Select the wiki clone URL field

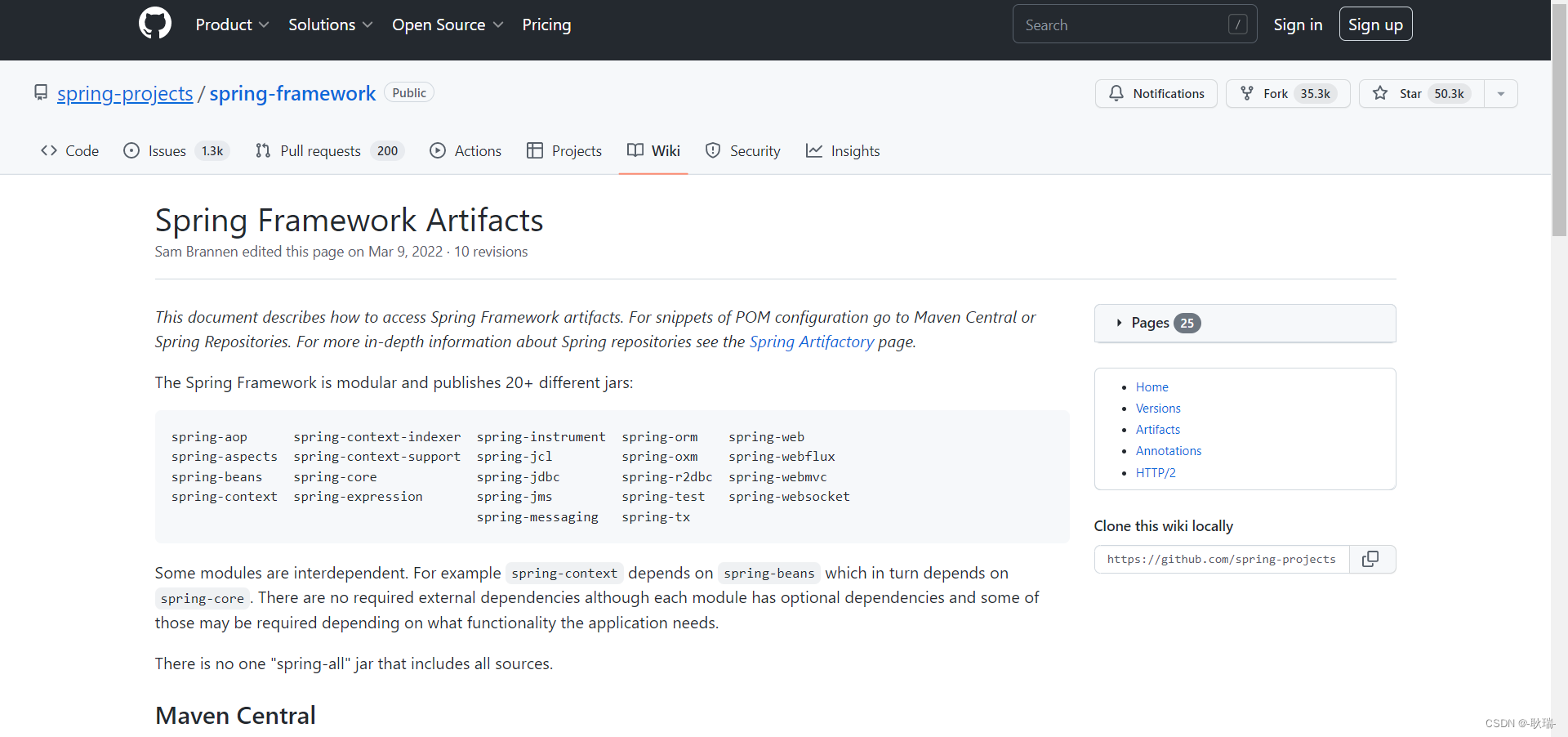click(x=1222, y=559)
